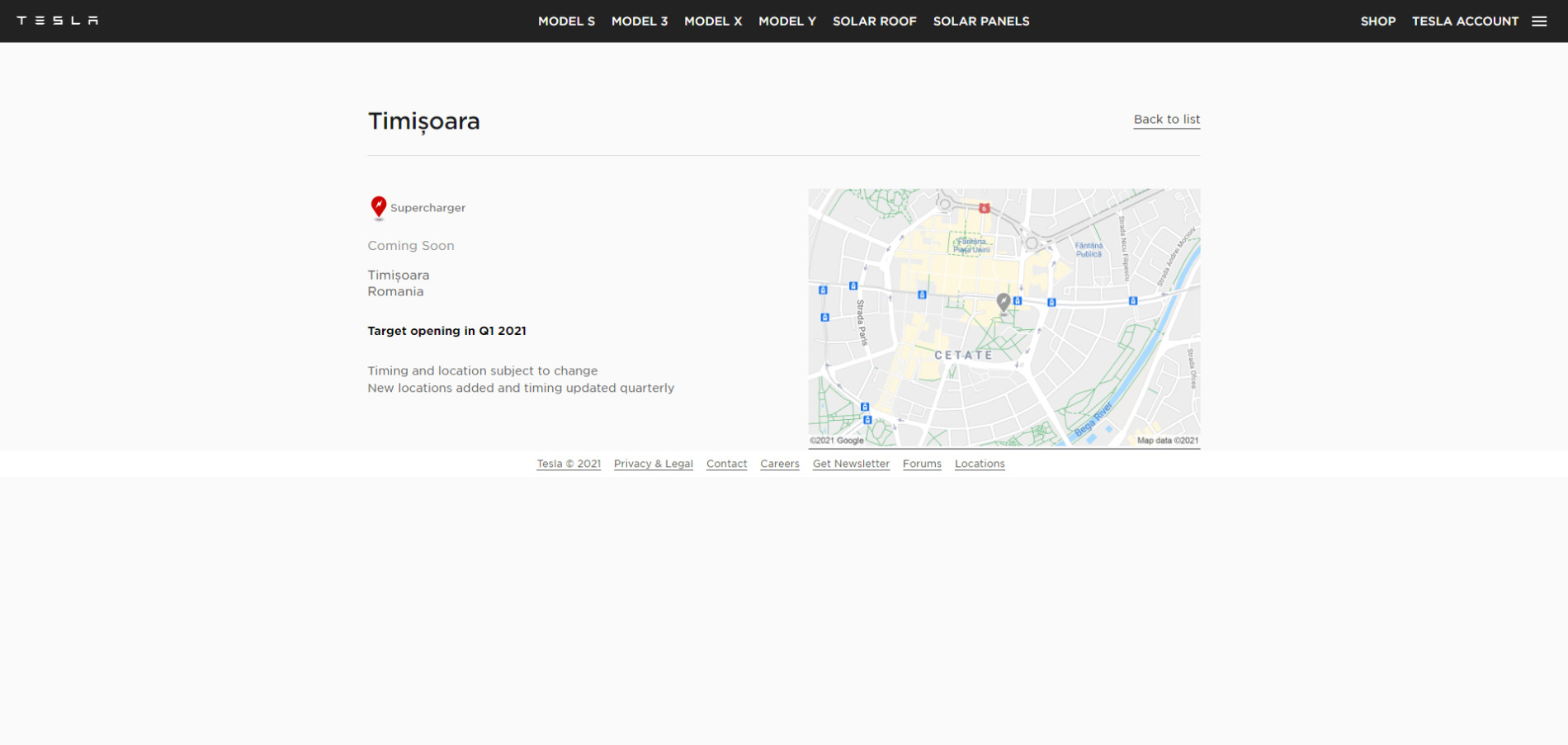Open the Model 3 menu item

[x=640, y=21]
